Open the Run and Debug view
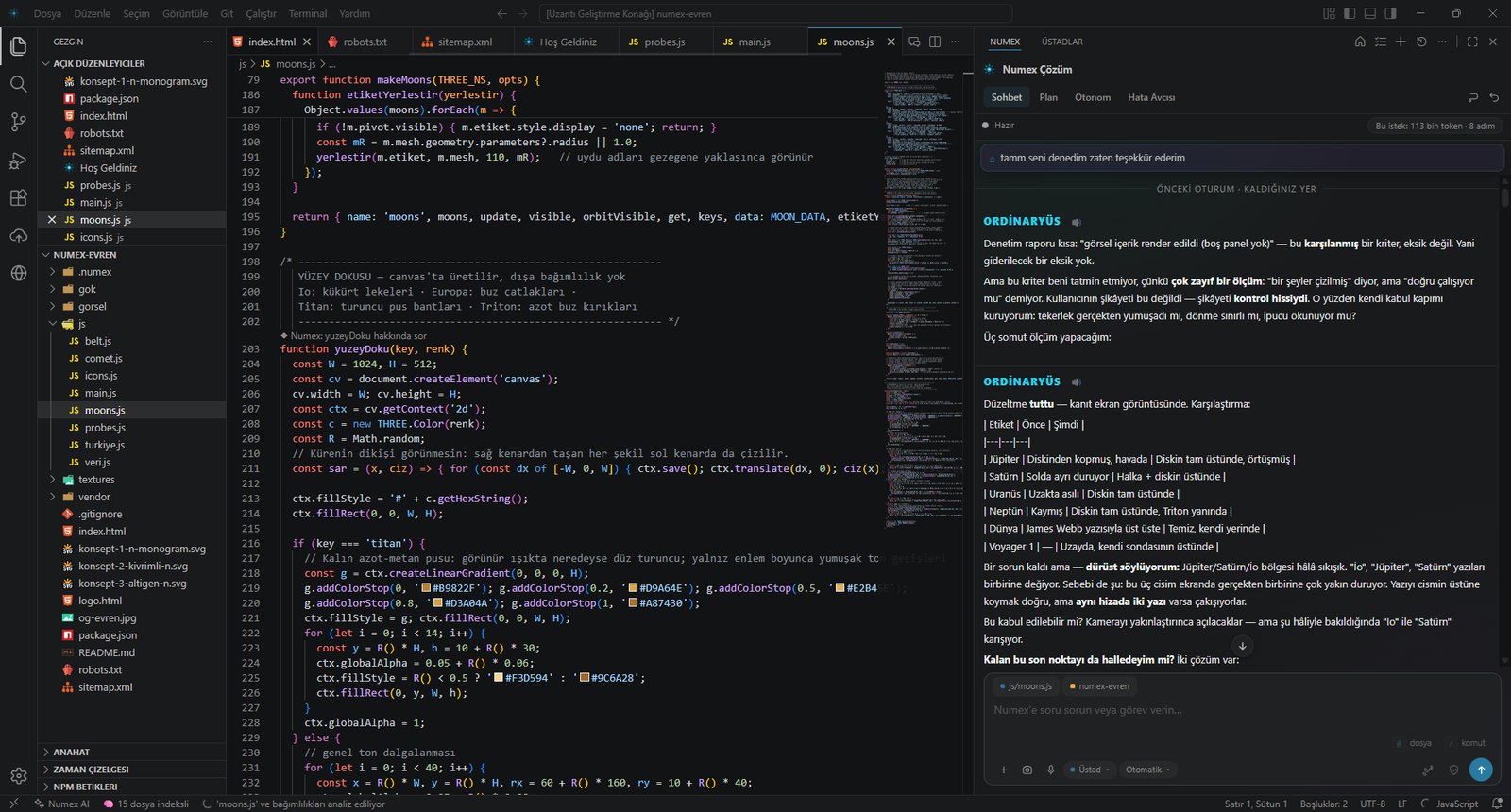The image size is (1511, 812). (x=18, y=161)
